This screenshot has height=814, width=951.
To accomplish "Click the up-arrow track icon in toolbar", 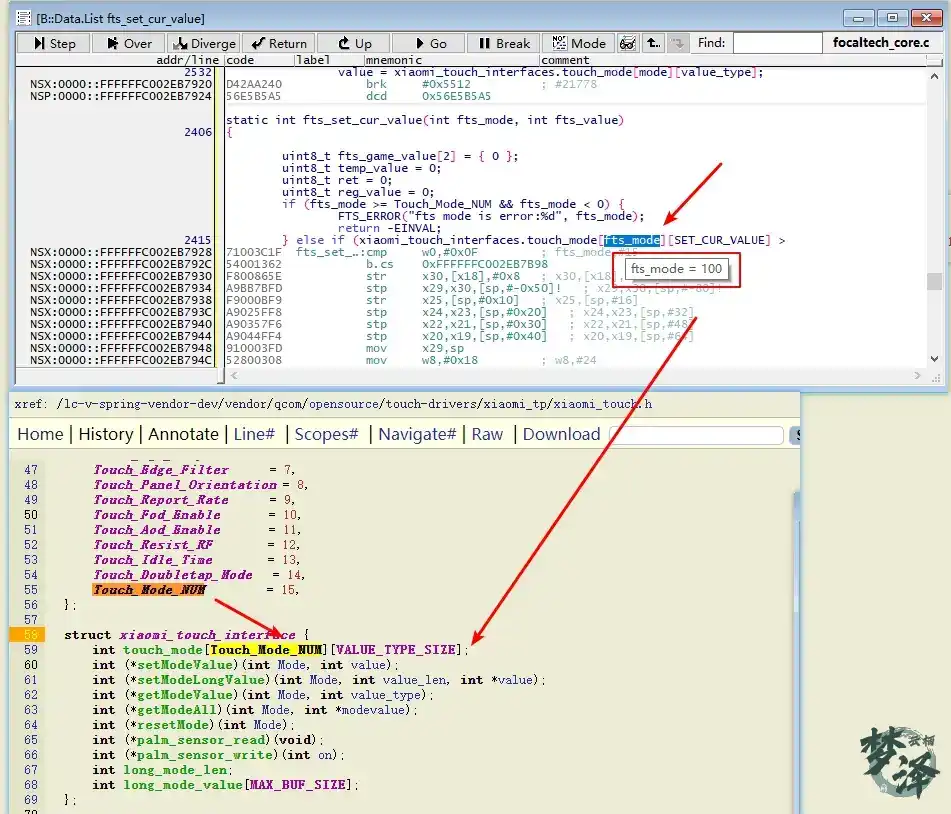I will pyautogui.click(x=653, y=44).
